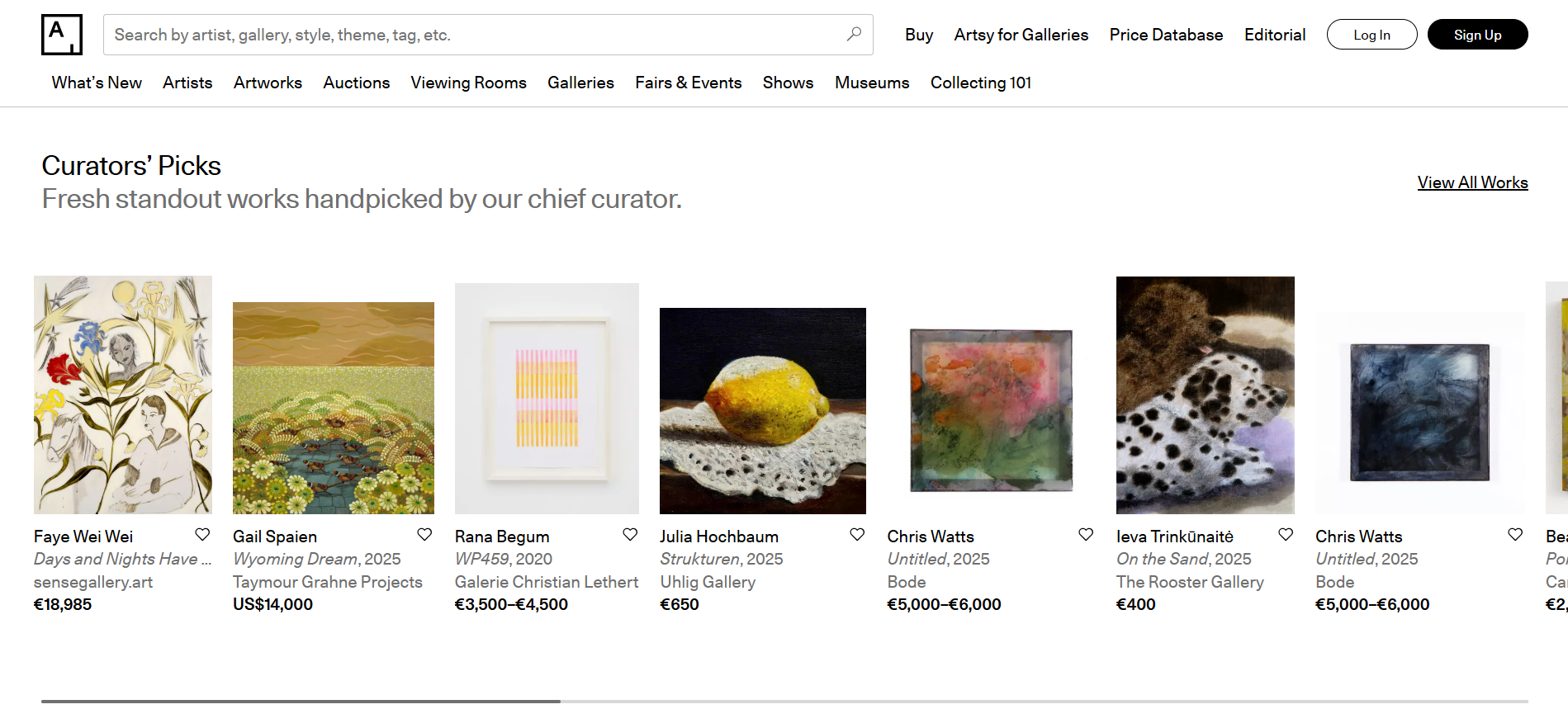Open title Strukturen, 2025
1568x728 pixels.
[722, 559]
